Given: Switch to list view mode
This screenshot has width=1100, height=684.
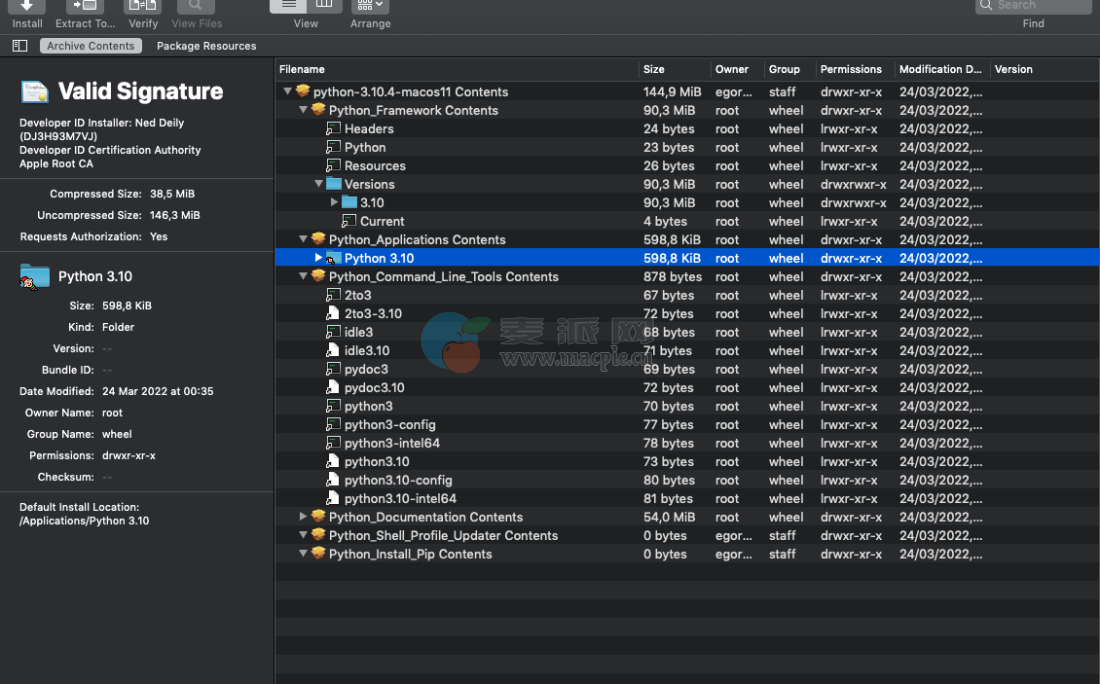Looking at the screenshot, I should (288, 5).
